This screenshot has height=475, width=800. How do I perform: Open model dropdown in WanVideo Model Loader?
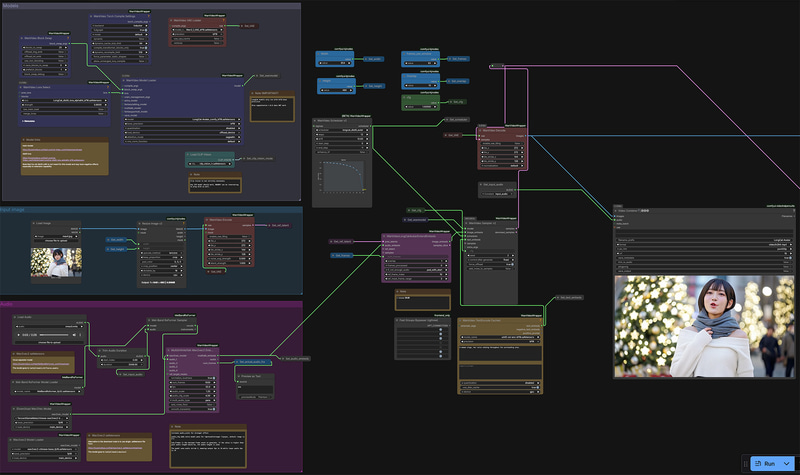tap(182, 119)
